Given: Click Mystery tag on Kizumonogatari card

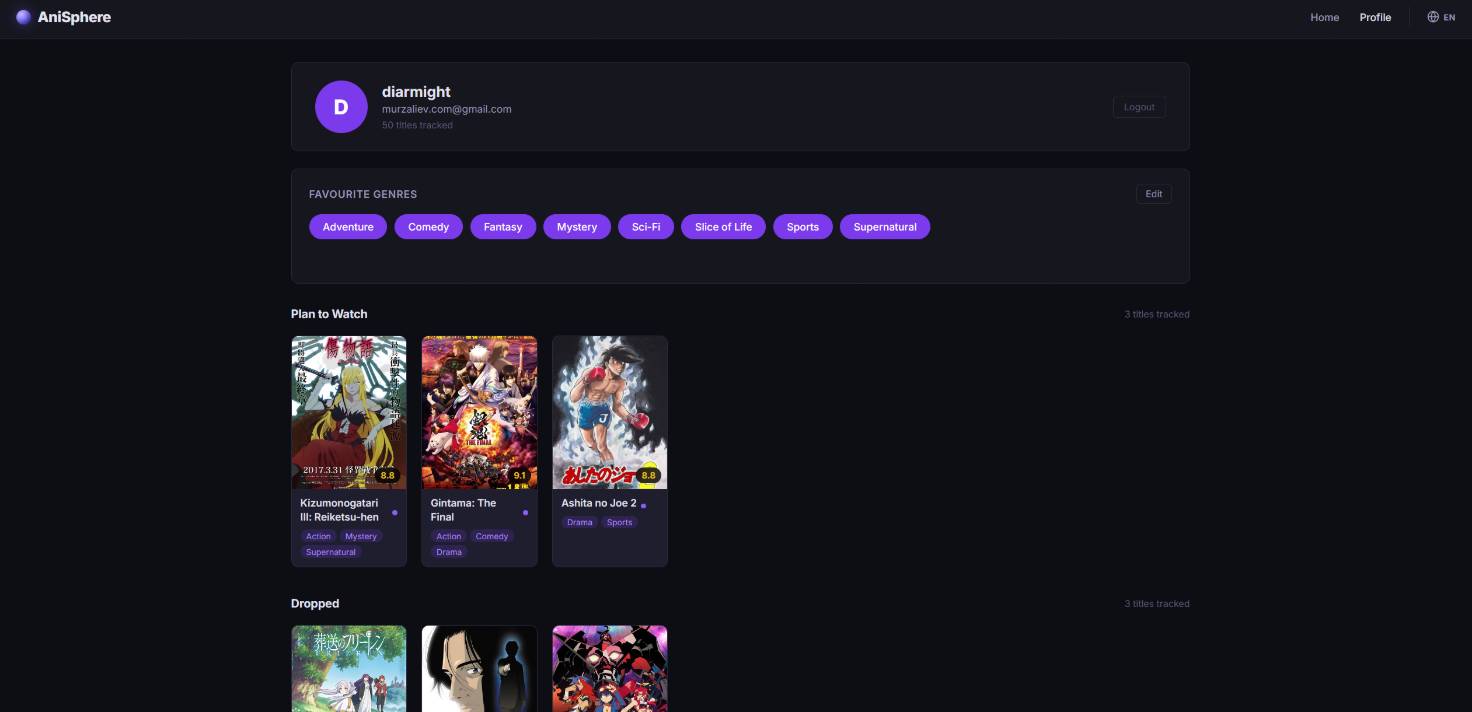Looking at the screenshot, I should click(361, 536).
